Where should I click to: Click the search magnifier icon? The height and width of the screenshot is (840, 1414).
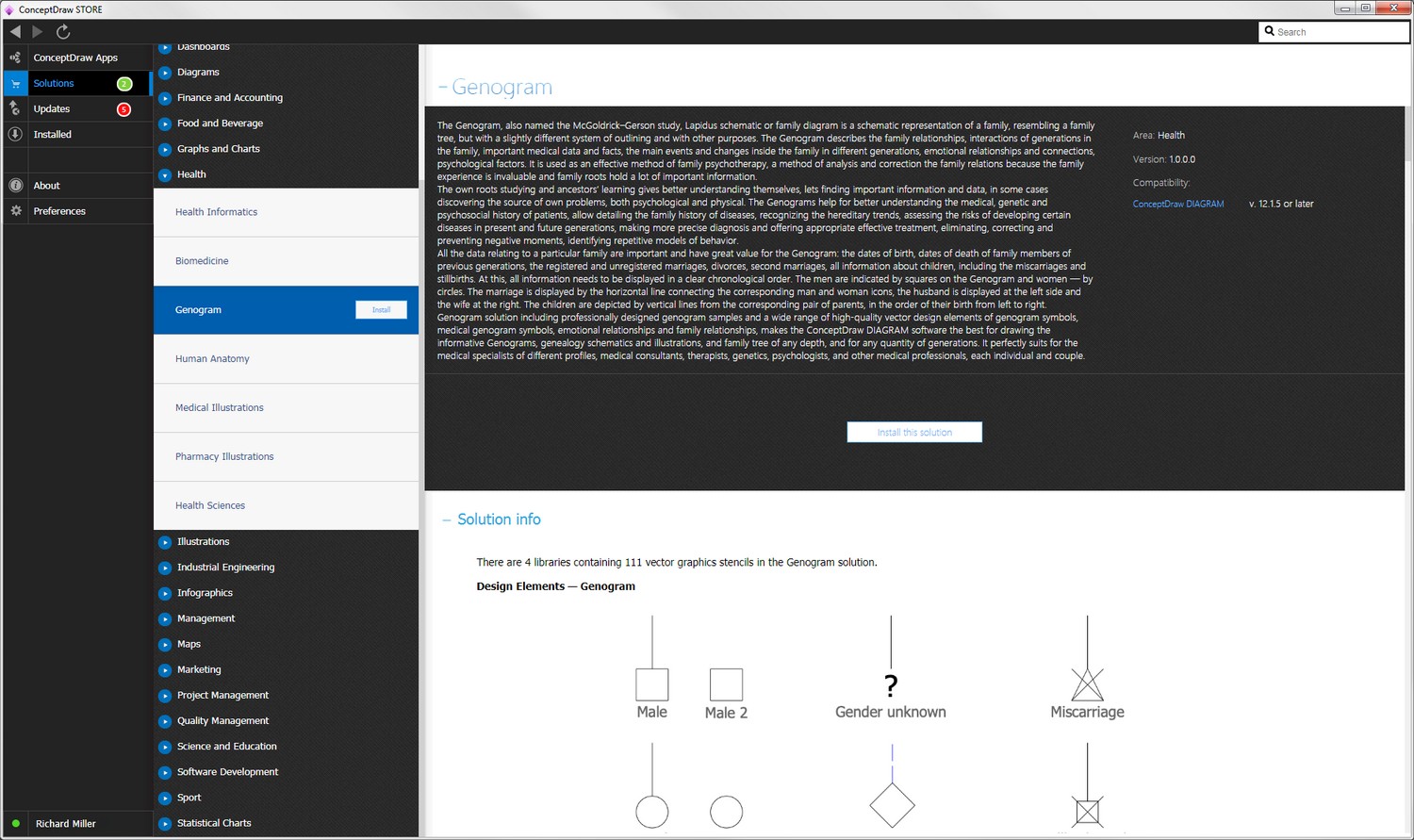coord(1270,31)
